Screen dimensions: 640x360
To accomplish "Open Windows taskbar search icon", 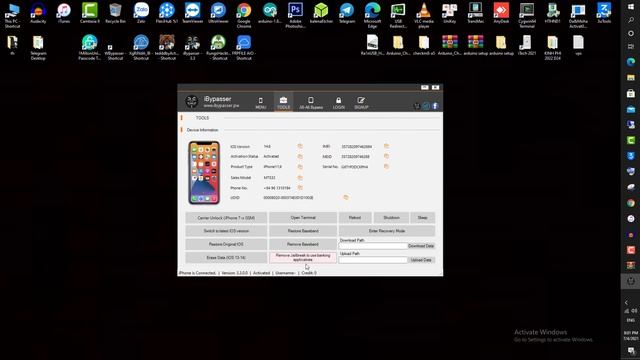I will click(631, 20).
